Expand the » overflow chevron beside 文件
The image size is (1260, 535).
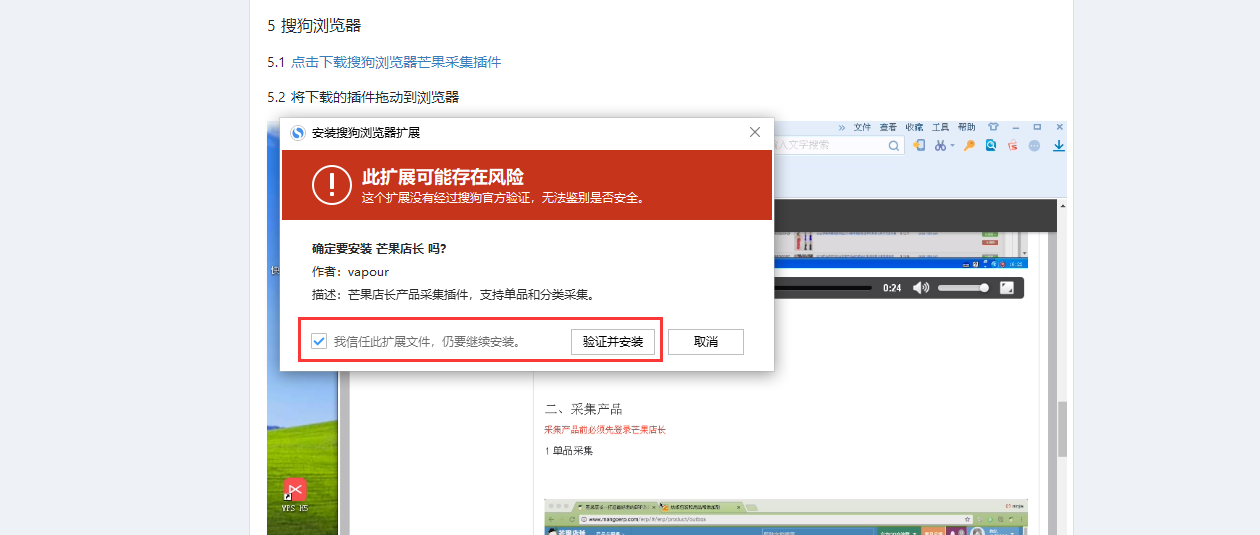click(x=842, y=128)
